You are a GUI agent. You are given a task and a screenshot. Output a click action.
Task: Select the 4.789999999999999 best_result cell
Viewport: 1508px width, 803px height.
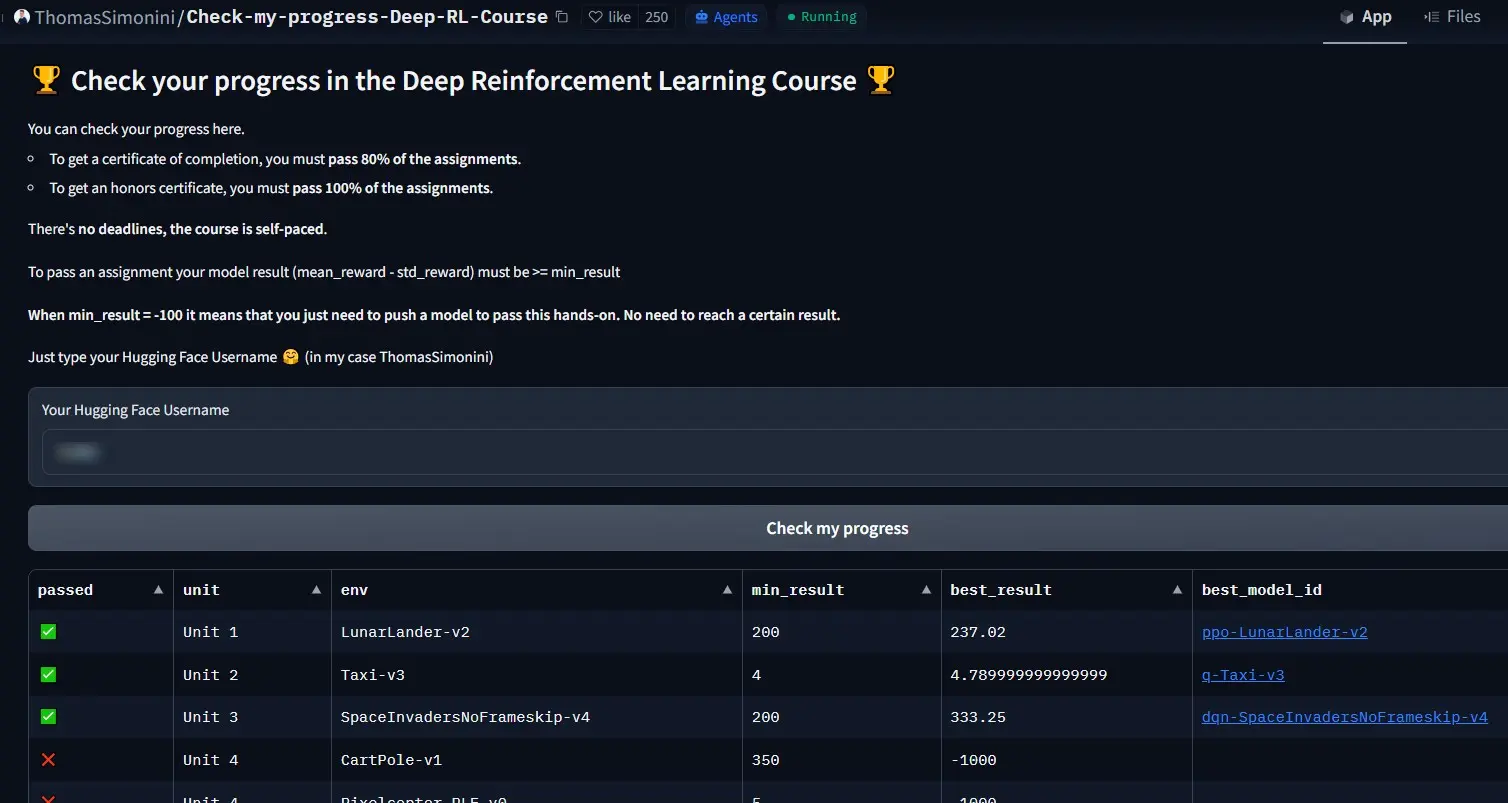pos(1067,675)
